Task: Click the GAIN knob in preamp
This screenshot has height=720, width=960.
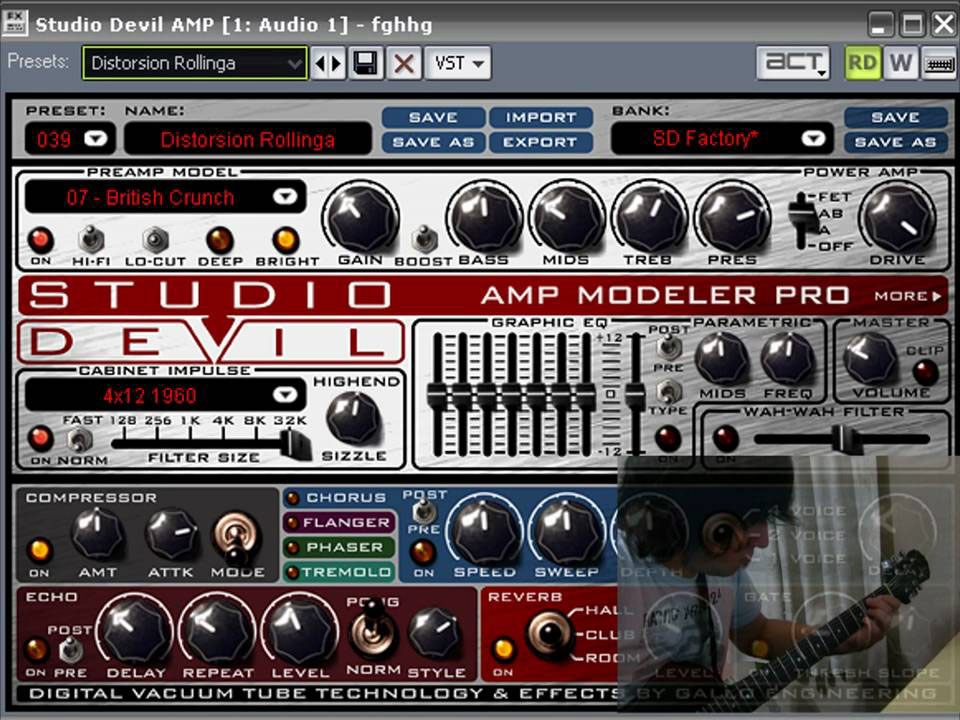Action: tap(361, 218)
